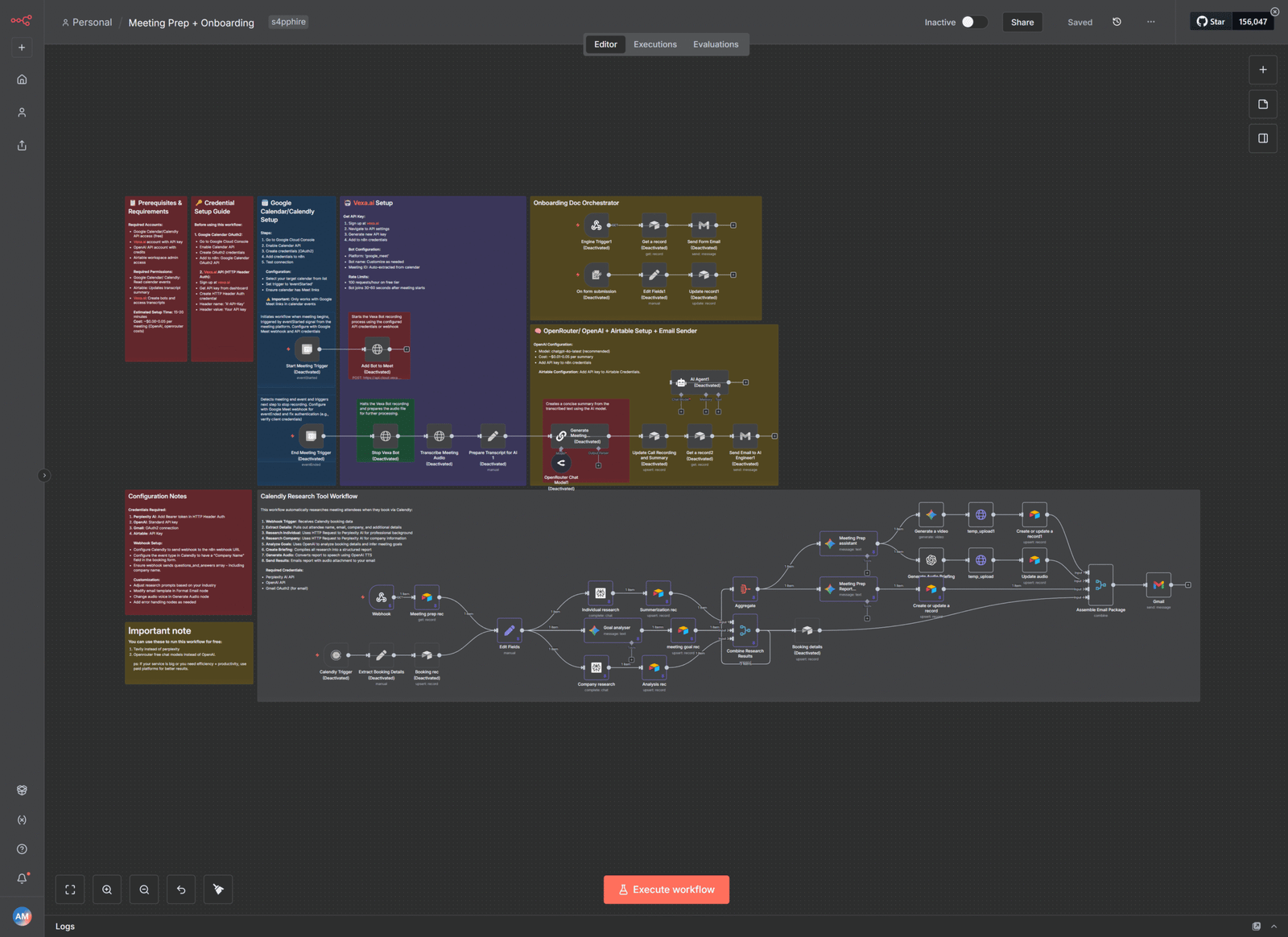This screenshot has width=1288, height=937.
Task: Switch to the Executions tab
Action: click(x=654, y=44)
